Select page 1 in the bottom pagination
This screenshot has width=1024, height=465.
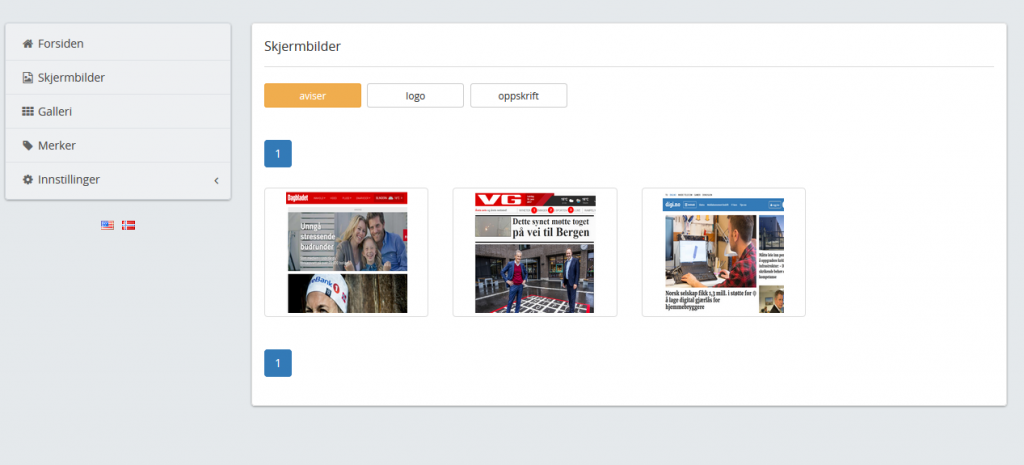click(277, 363)
